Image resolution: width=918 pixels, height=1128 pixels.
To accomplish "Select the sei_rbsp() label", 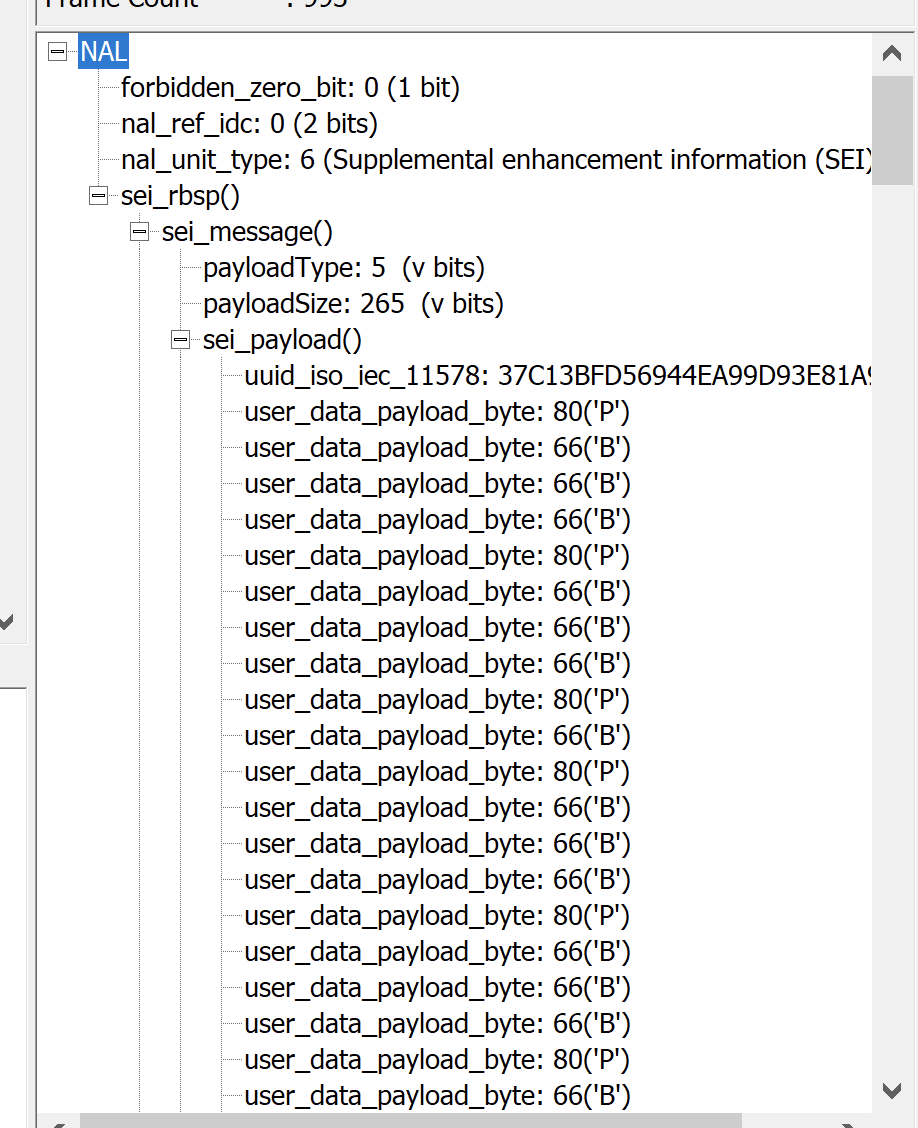I will [x=180, y=196].
